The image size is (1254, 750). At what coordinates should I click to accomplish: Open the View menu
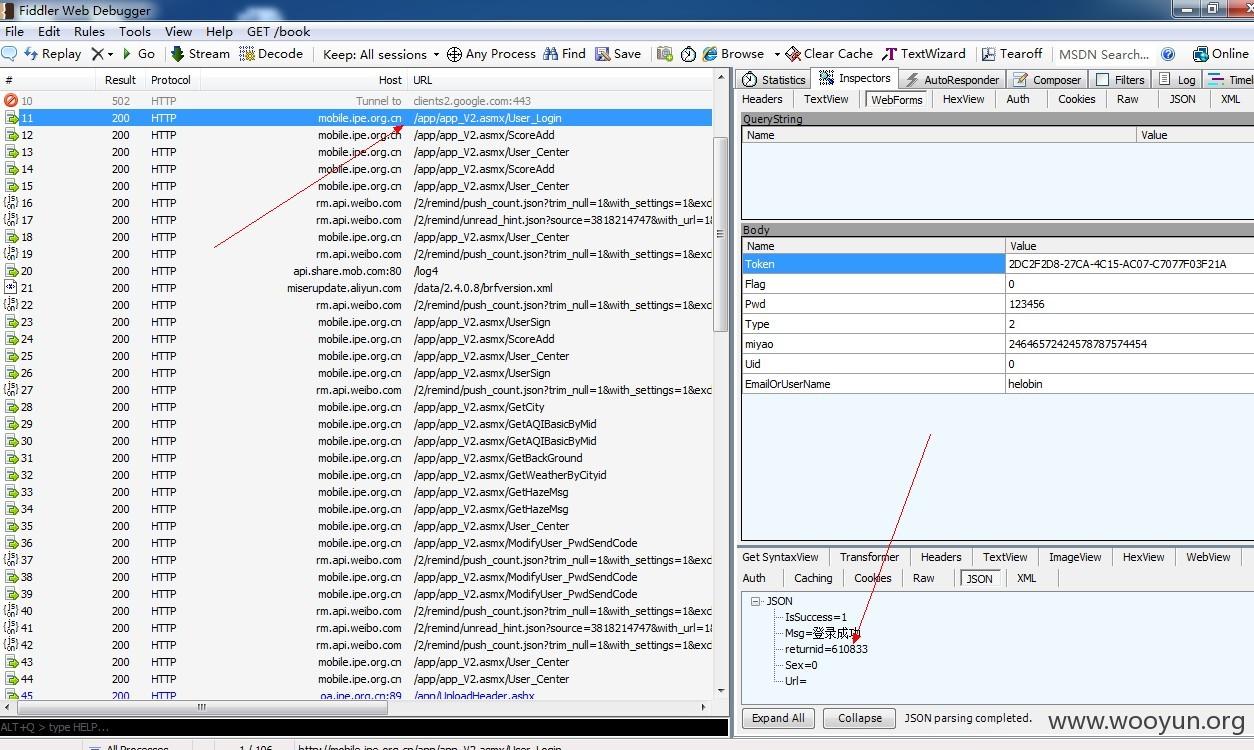(x=178, y=31)
